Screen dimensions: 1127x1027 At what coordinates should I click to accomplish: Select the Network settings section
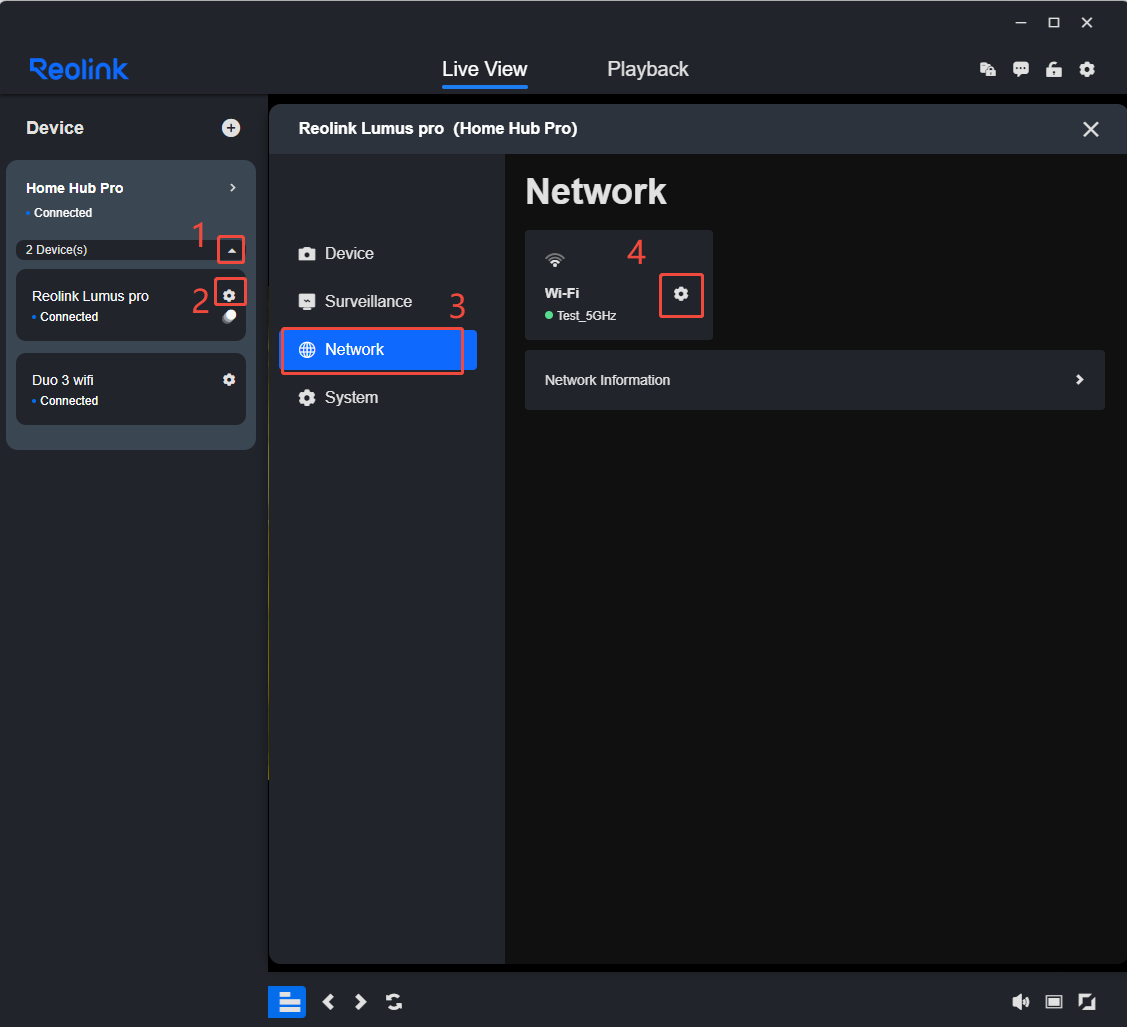(x=378, y=349)
